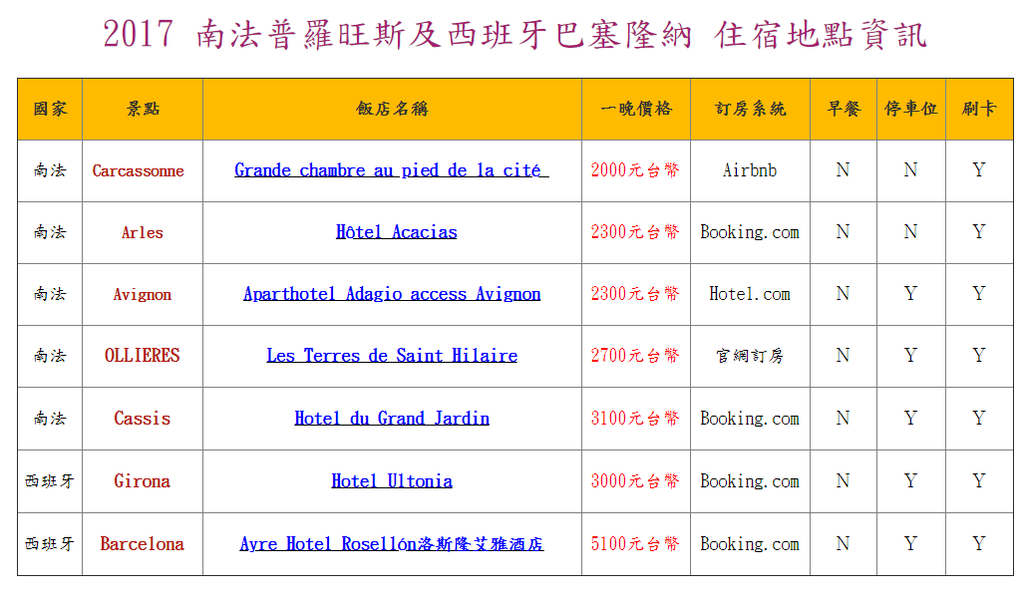Click the 西班牙 cell in the Barcelona row
This screenshot has width=1024, height=597.
pos(50,544)
